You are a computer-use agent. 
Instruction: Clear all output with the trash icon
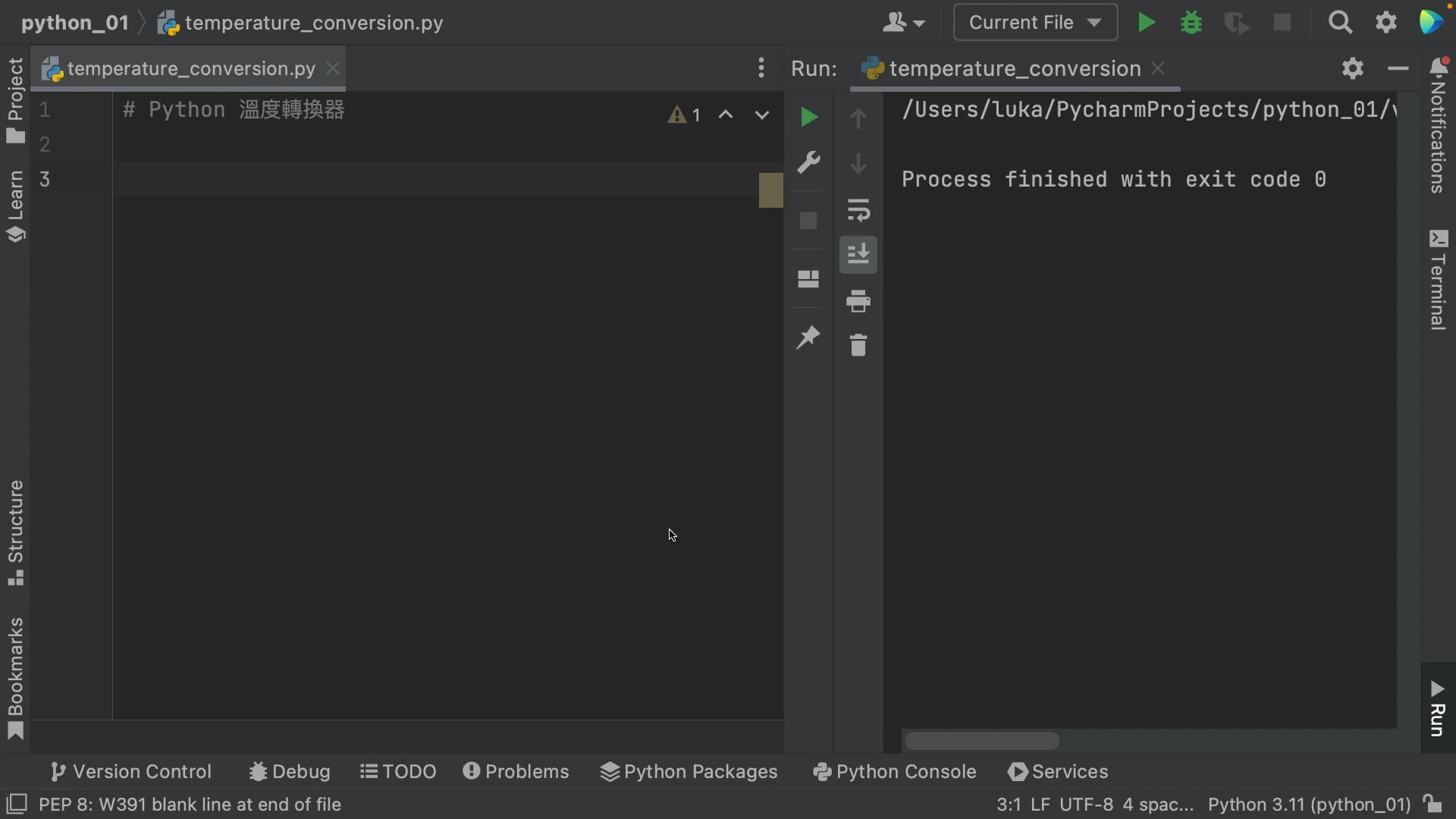tap(858, 346)
